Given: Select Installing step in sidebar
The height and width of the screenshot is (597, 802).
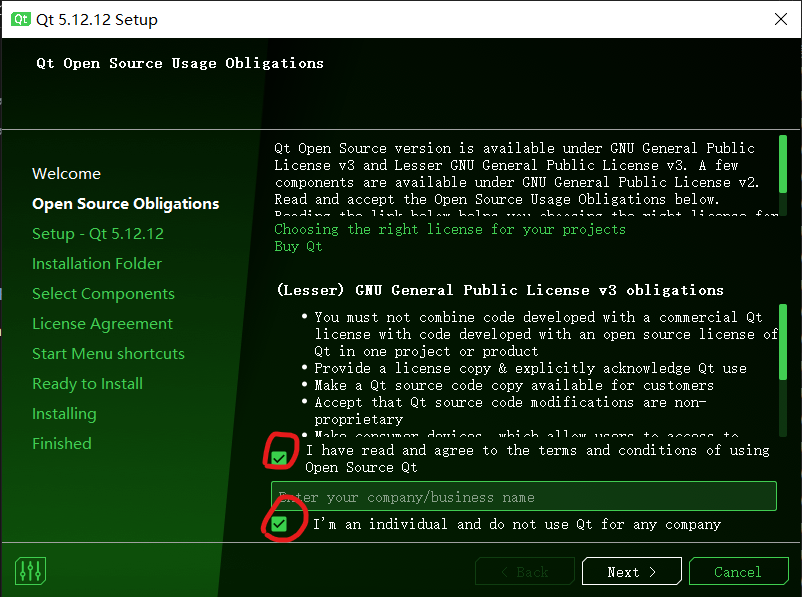Looking at the screenshot, I should (64, 414).
